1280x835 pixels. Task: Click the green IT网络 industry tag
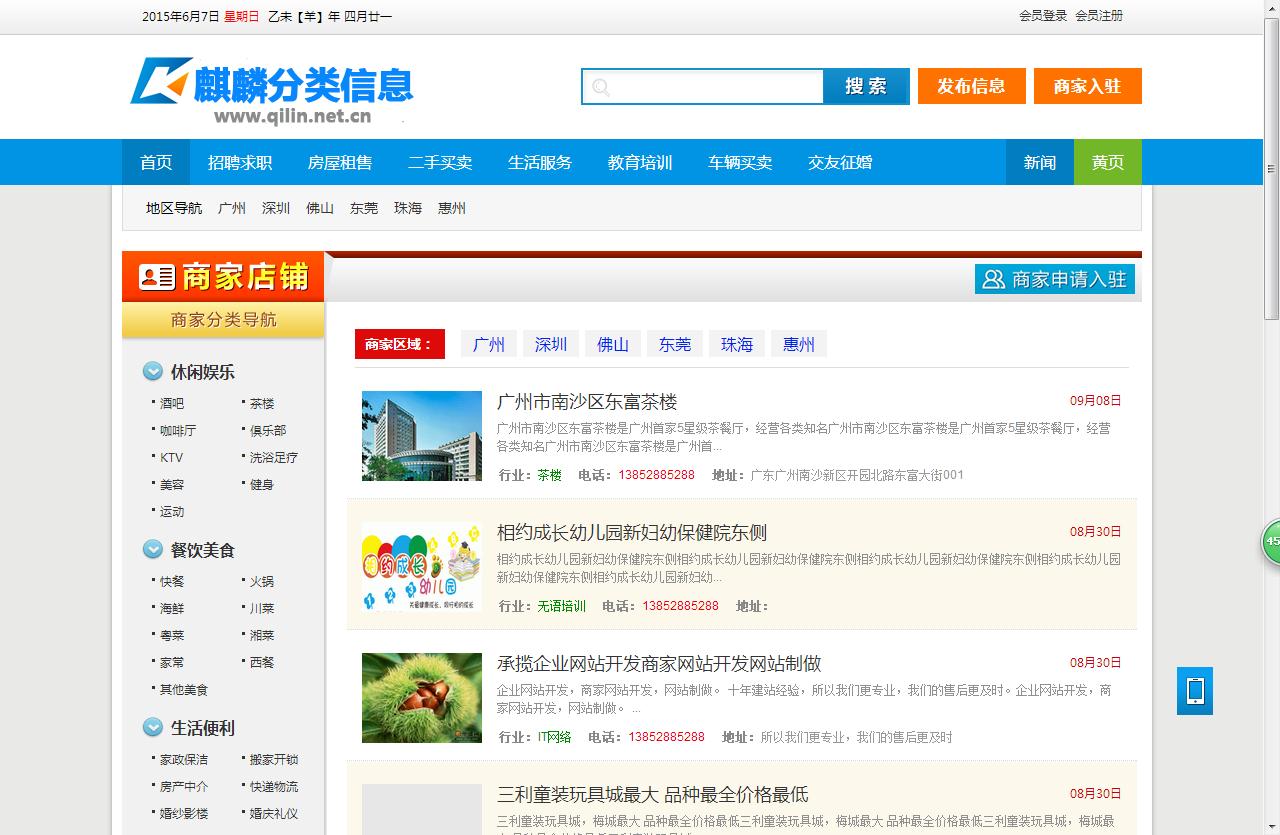tap(554, 737)
